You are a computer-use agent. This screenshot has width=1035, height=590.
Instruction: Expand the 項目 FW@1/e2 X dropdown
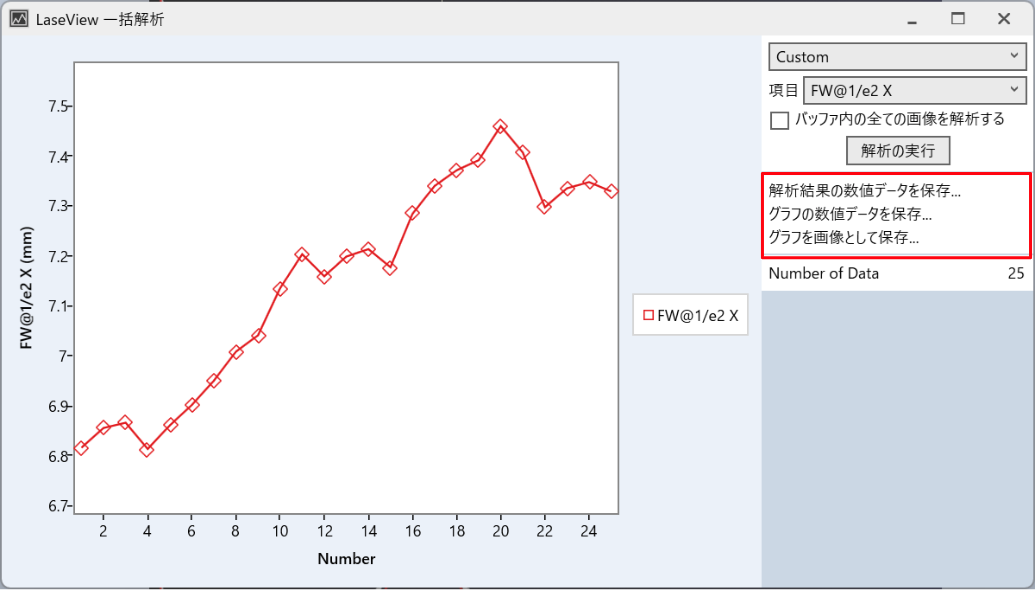[x=915, y=91]
